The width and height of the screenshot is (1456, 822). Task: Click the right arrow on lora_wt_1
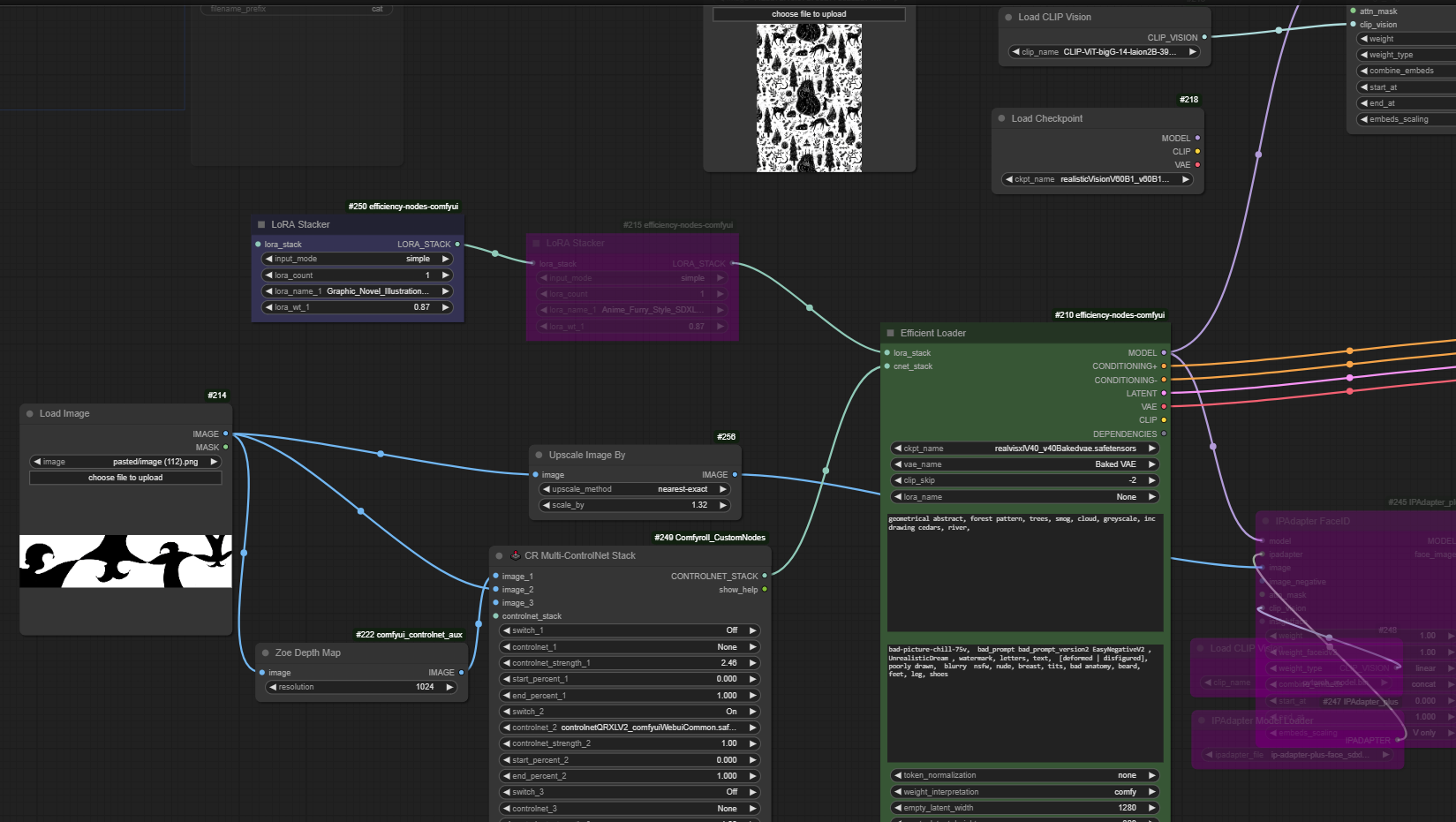pos(446,308)
